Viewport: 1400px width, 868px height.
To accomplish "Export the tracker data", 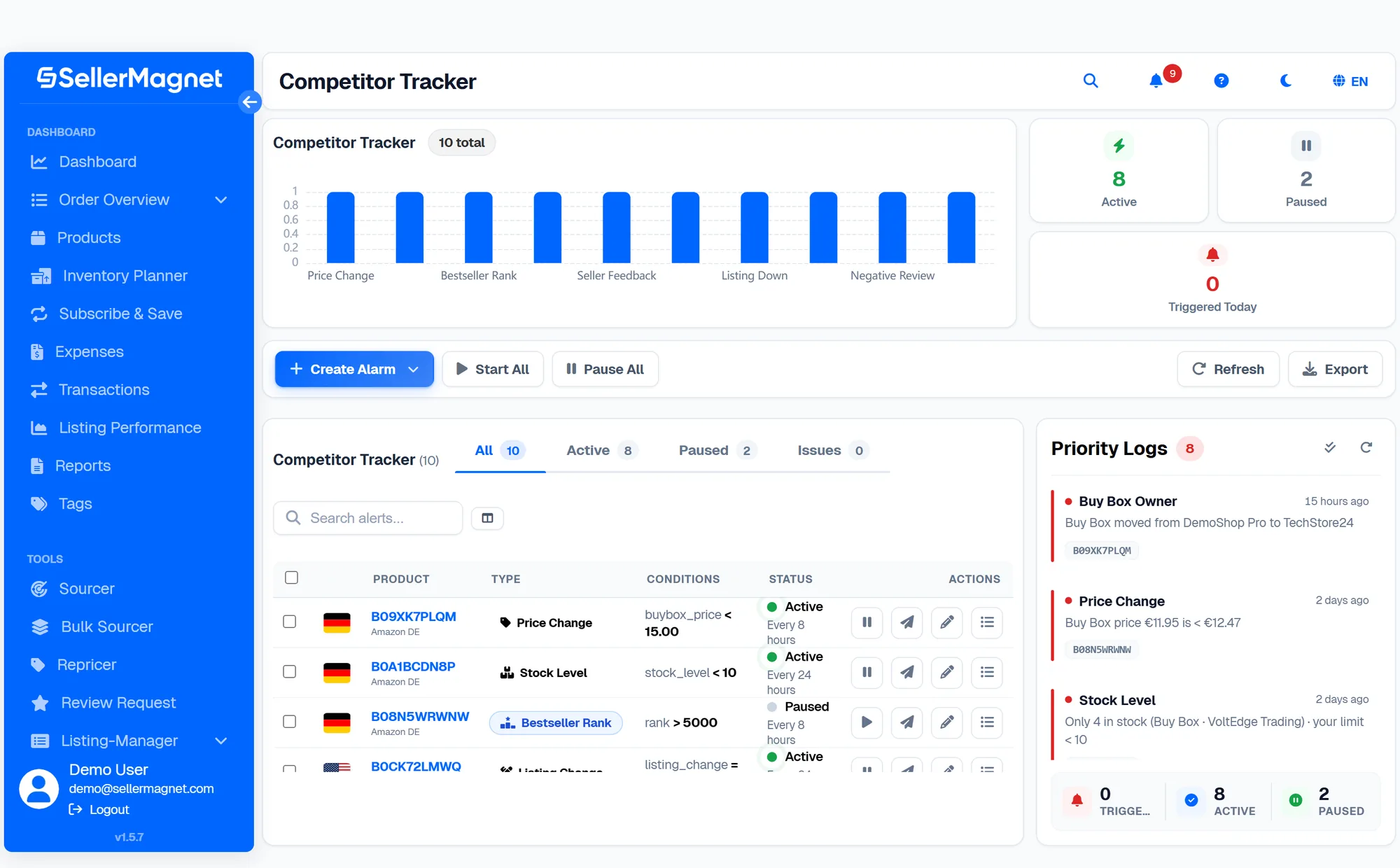I will (x=1336, y=369).
